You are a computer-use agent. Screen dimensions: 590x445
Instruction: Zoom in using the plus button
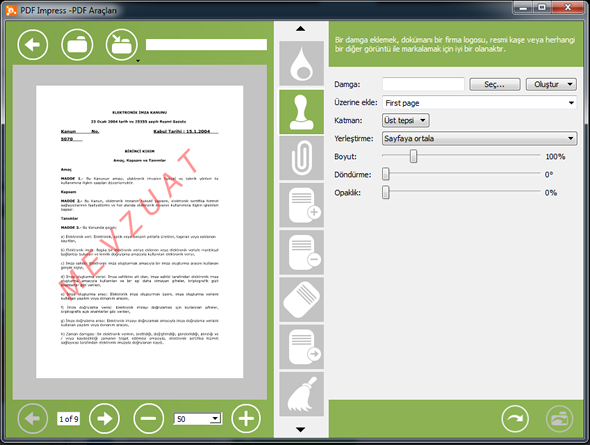click(x=246, y=419)
